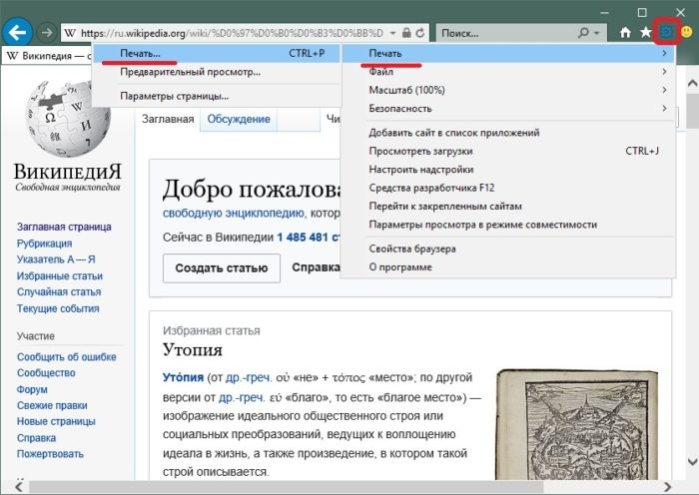Image resolution: width=699 pixels, height=495 pixels.
Task: Click the 1 485 481 articles count link
Action: click(308, 237)
